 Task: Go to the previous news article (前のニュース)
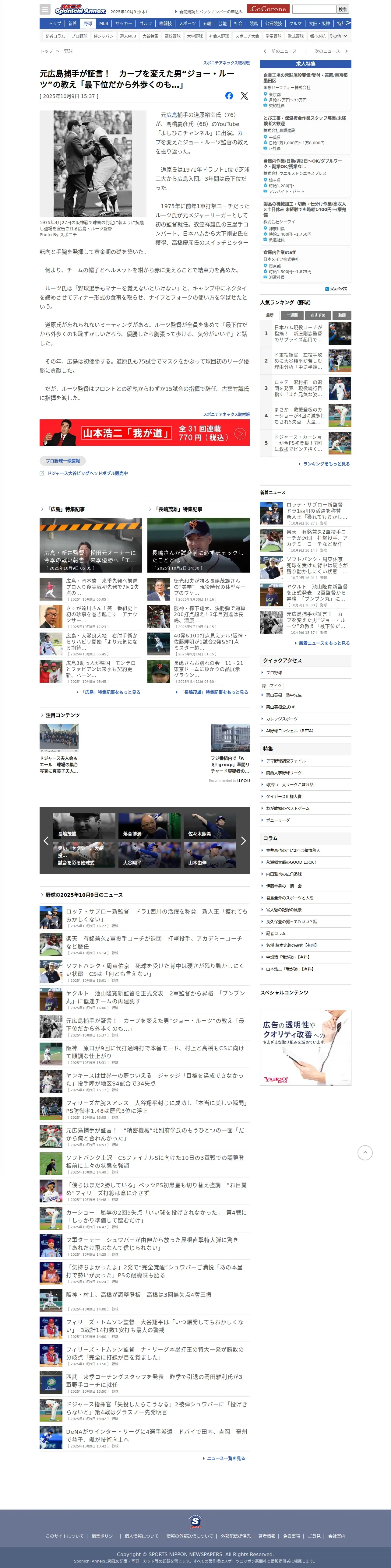pyautogui.click(x=280, y=51)
